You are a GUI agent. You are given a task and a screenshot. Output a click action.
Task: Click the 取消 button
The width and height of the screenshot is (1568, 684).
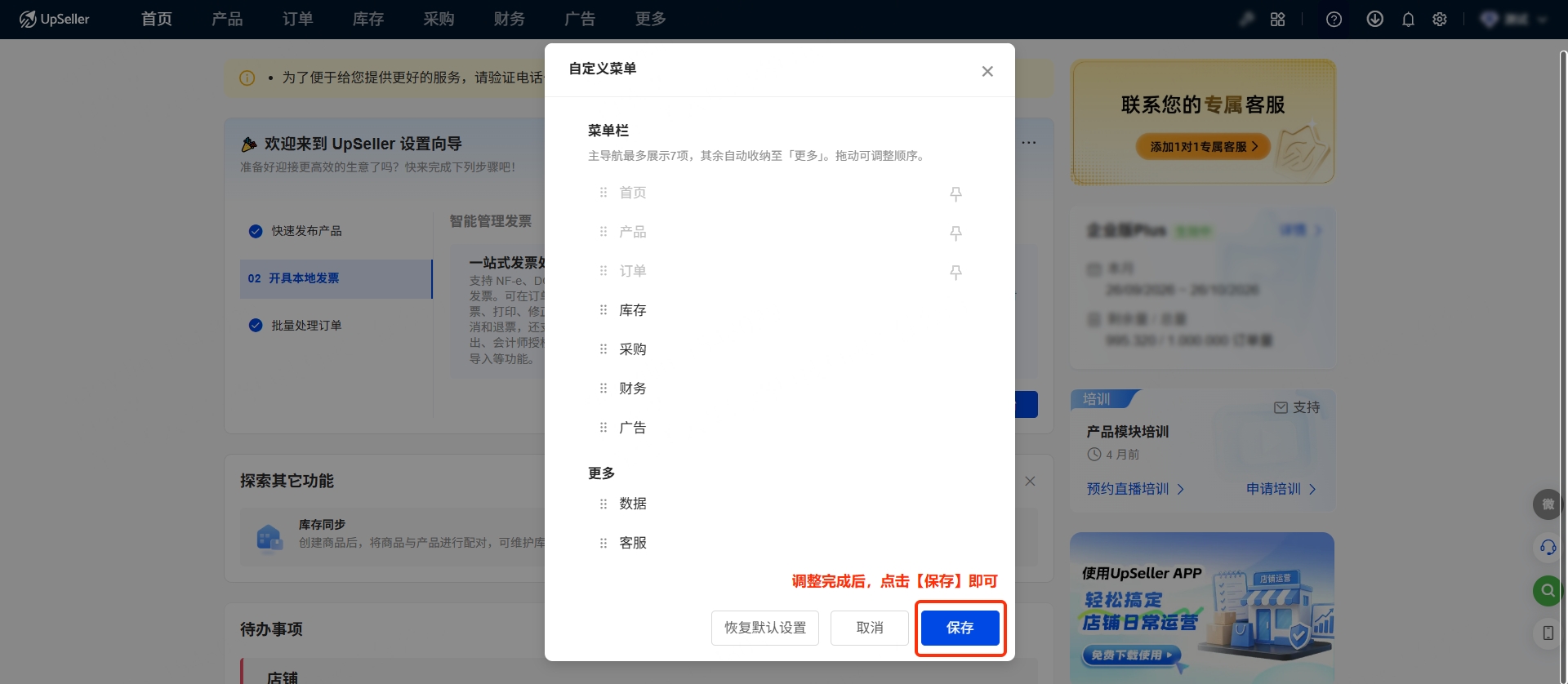[870, 628]
